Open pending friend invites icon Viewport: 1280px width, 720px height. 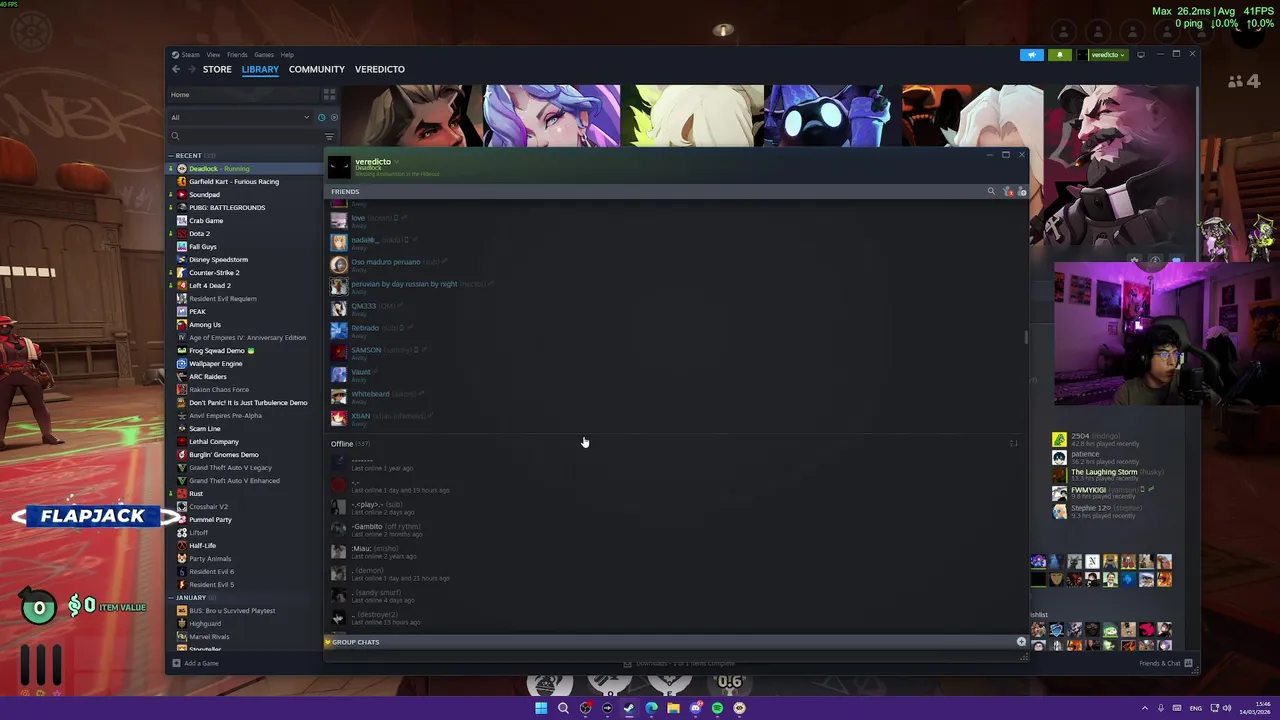[x=1007, y=192]
